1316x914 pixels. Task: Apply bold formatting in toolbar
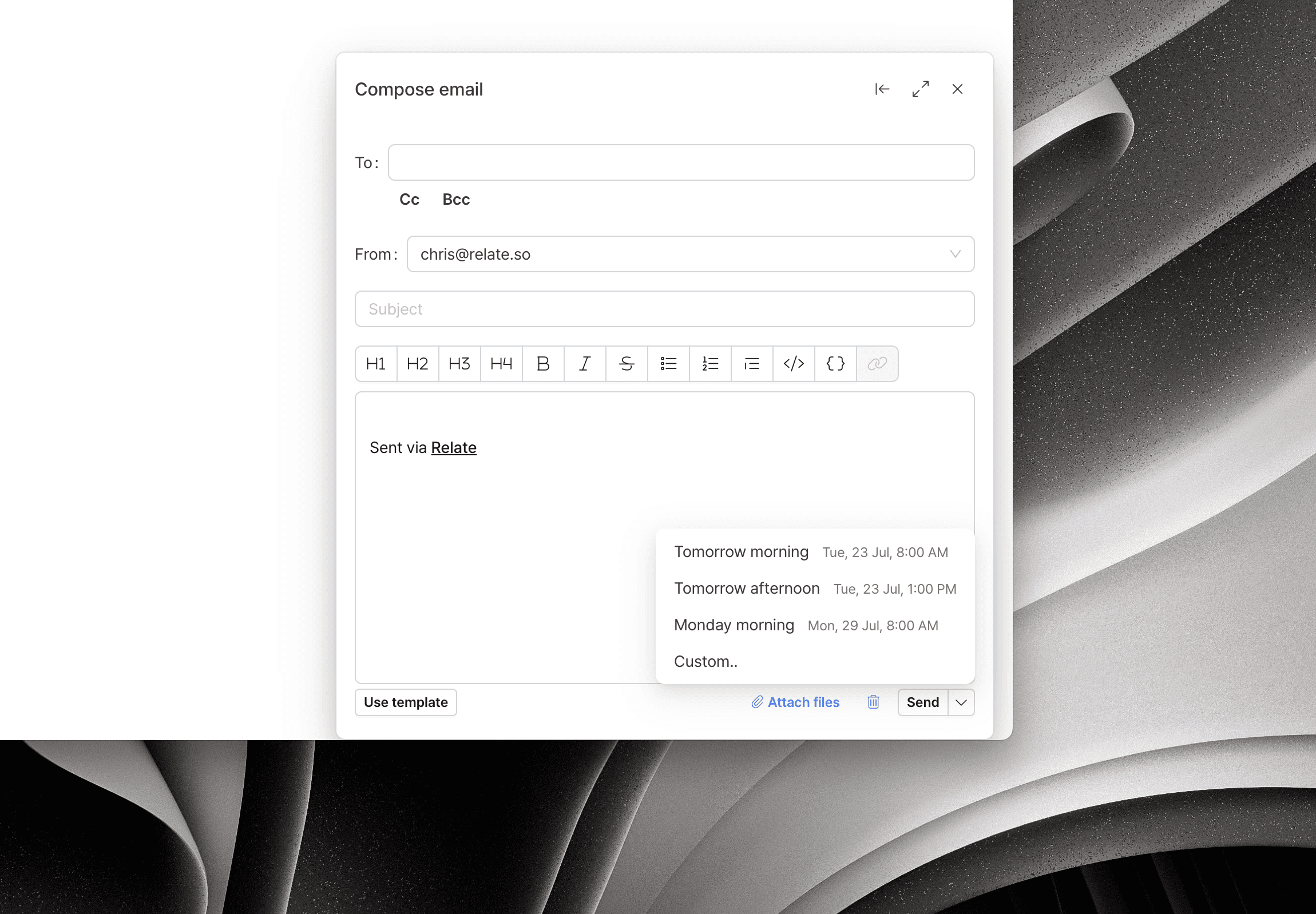[x=542, y=364]
